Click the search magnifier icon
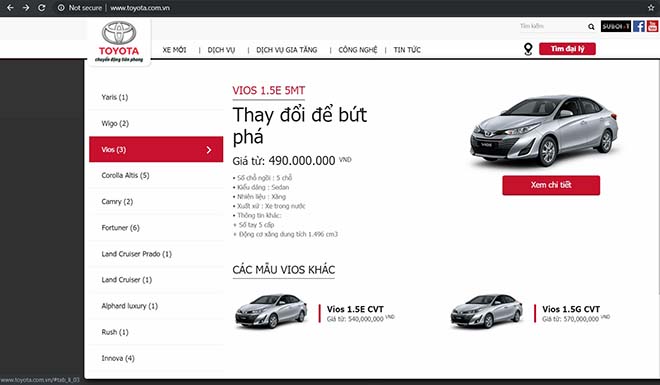 (x=591, y=27)
